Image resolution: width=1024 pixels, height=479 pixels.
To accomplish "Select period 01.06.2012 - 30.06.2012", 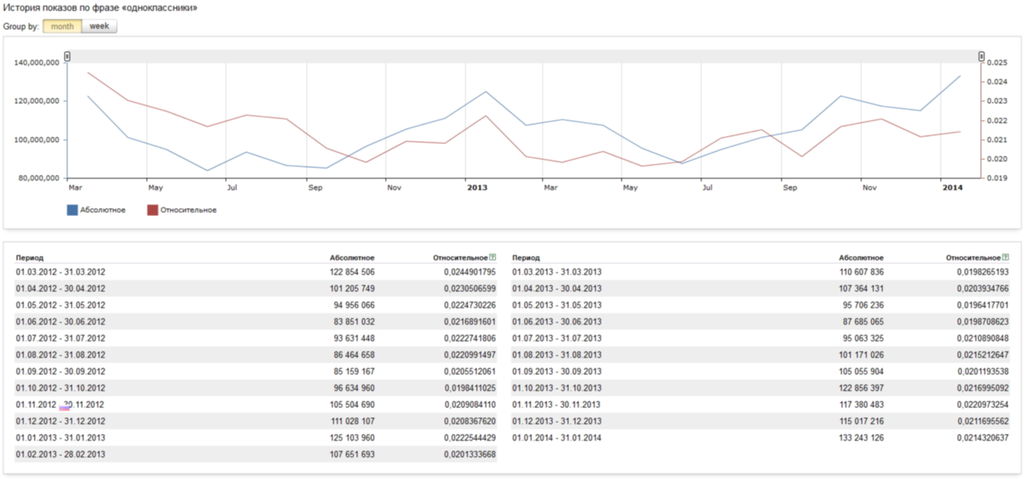I will (x=61, y=322).
